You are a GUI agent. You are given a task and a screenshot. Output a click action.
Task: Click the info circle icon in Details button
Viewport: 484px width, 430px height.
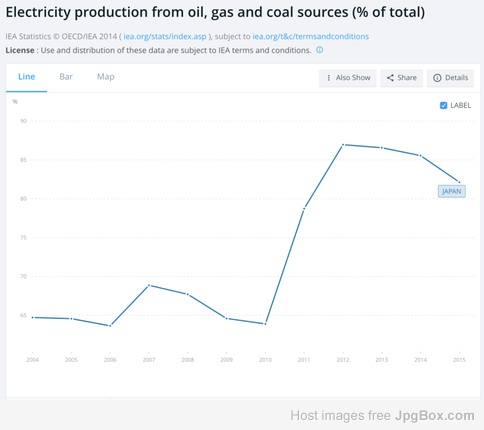point(437,78)
